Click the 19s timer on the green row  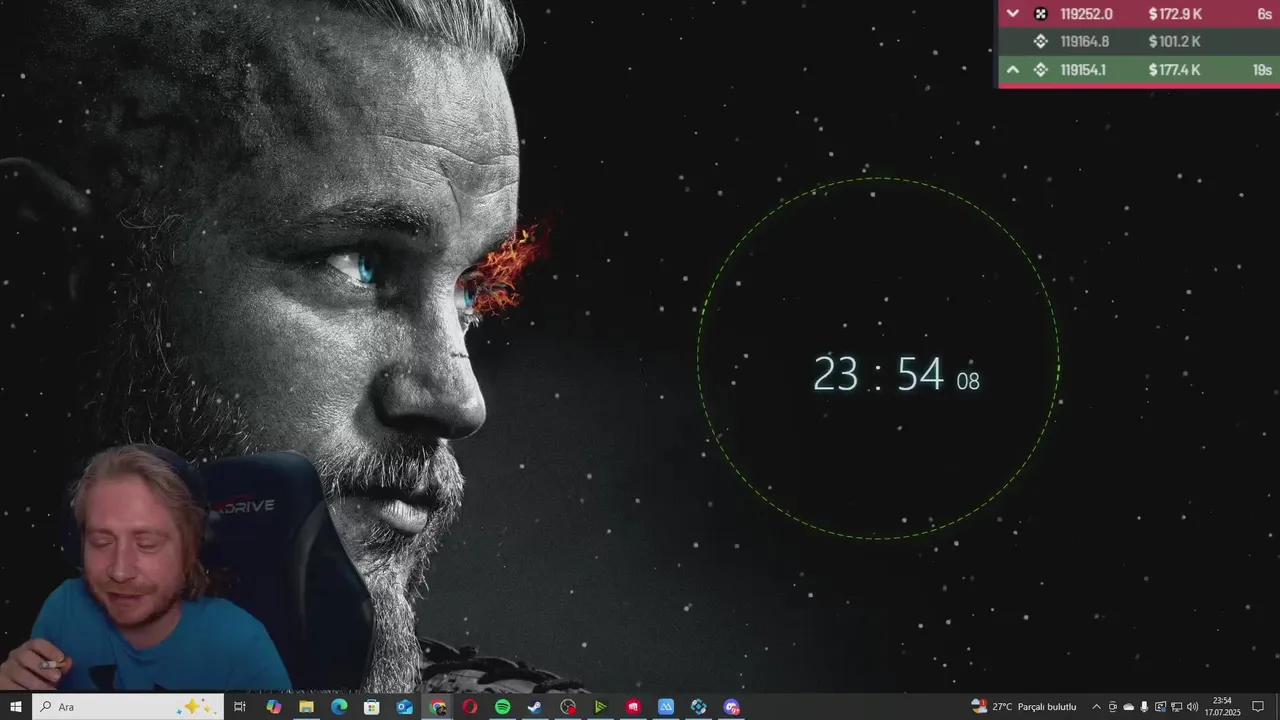click(x=1262, y=70)
